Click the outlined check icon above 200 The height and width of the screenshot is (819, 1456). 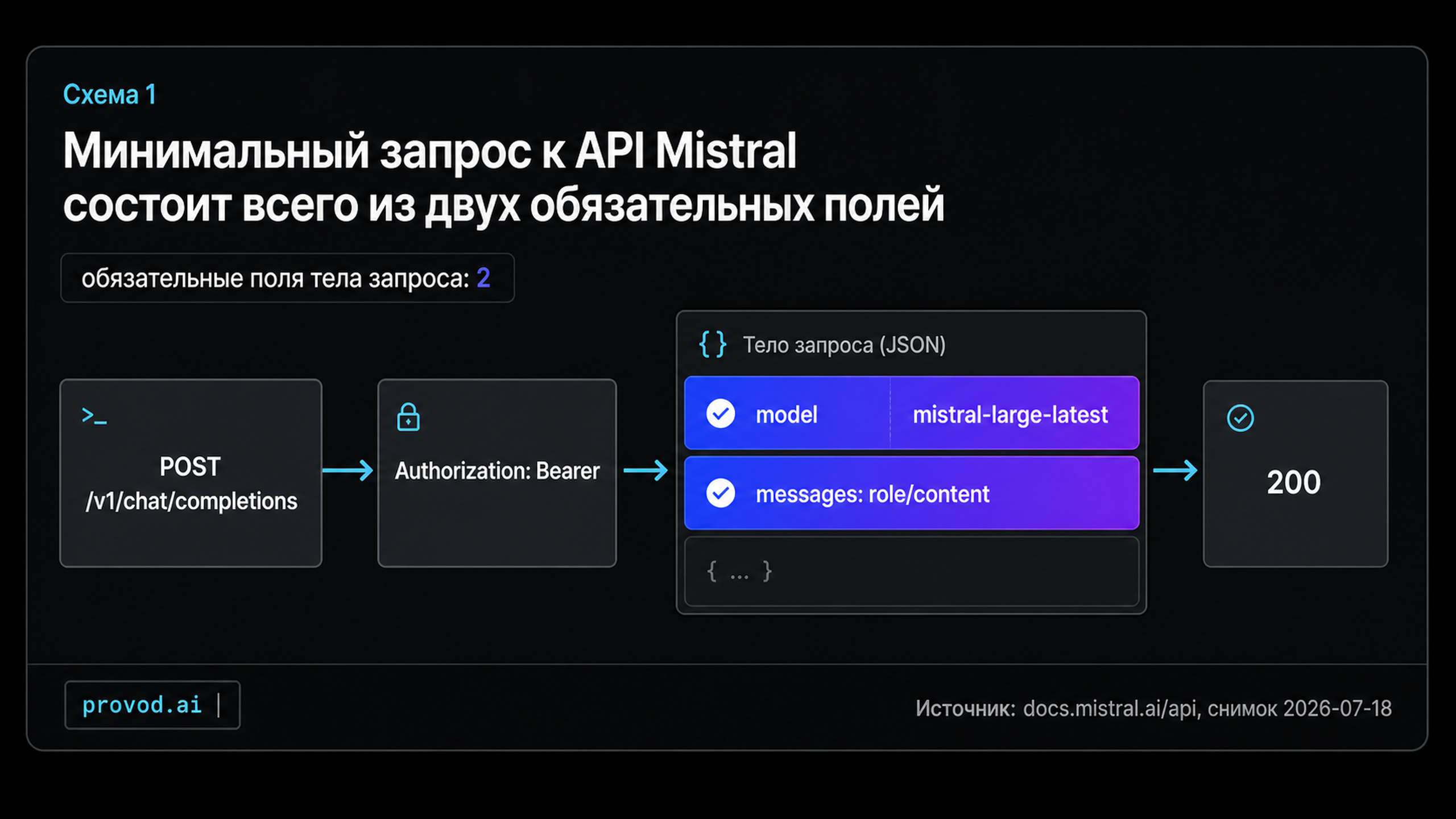point(1240,418)
